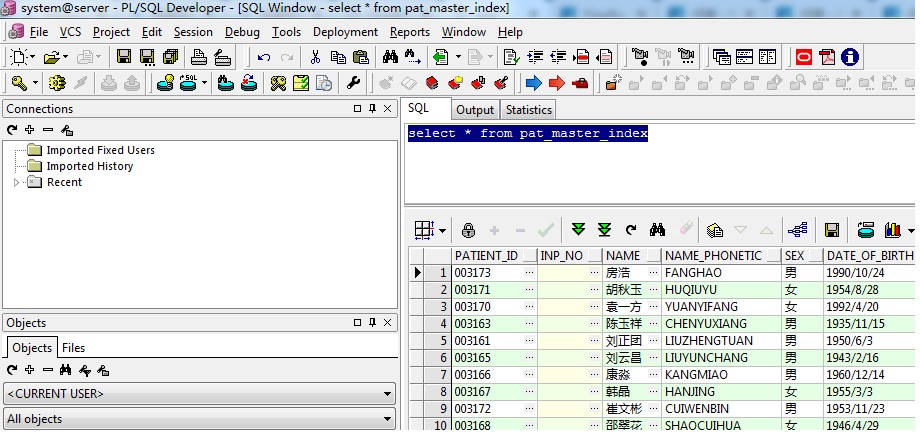
Task: Click the Refresh icon in result grid toolbar
Action: click(631, 230)
